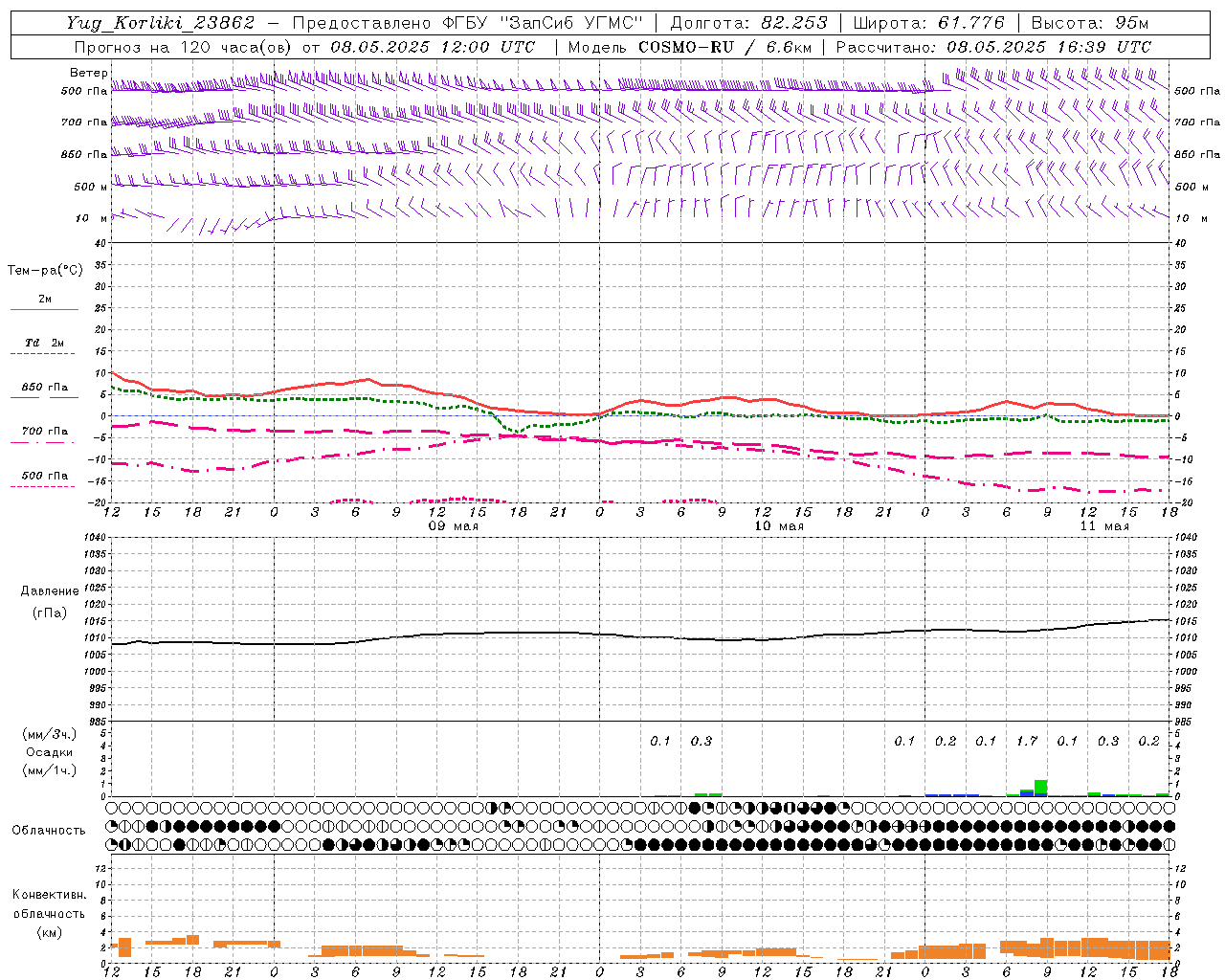The height and width of the screenshot is (980, 1225).
Task: Click the model label "COSMO-RU / 6.6км"
Action: pos(724,46)
